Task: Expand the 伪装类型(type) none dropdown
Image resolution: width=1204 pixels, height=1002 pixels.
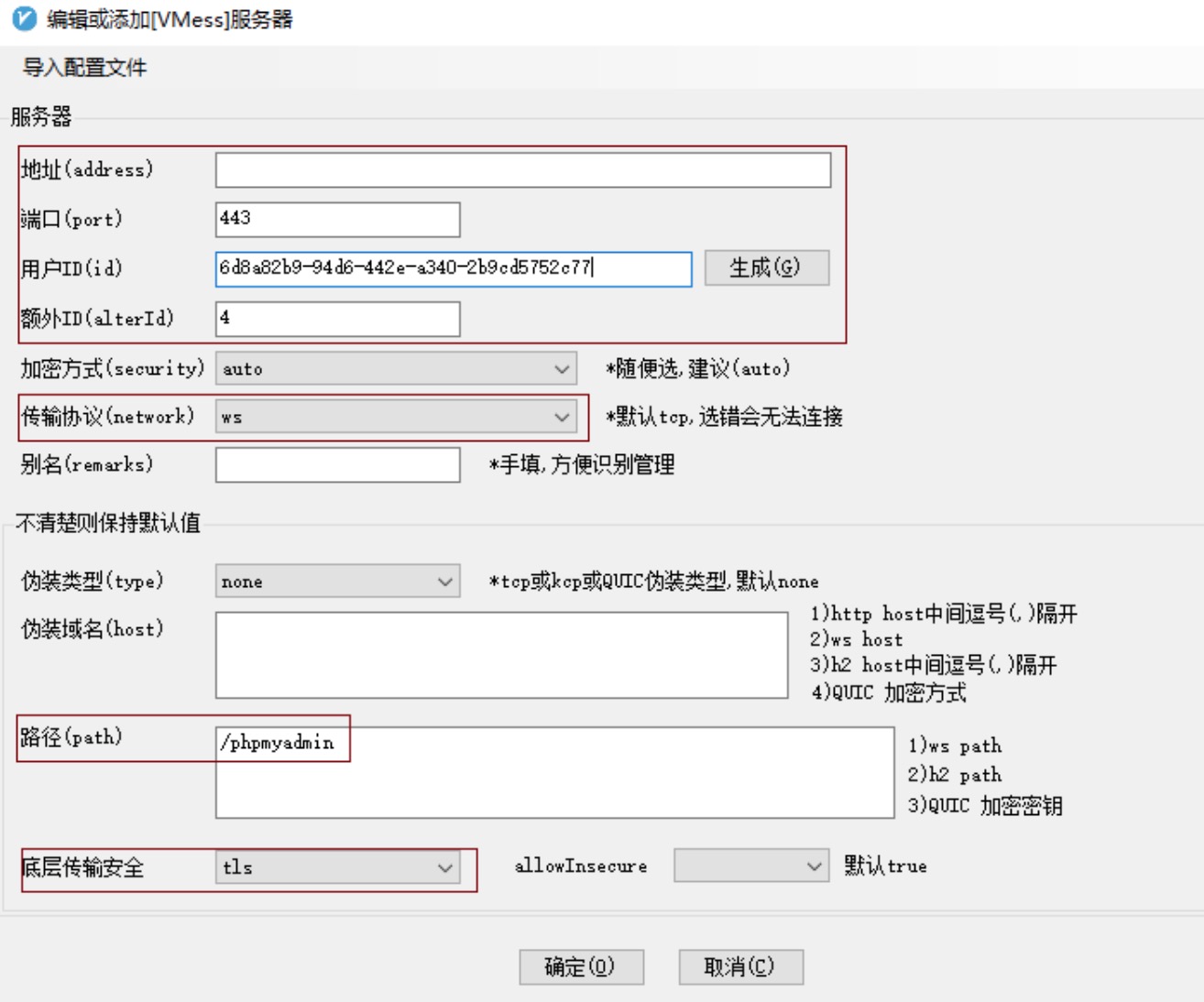Action: [x=337, y=582]
